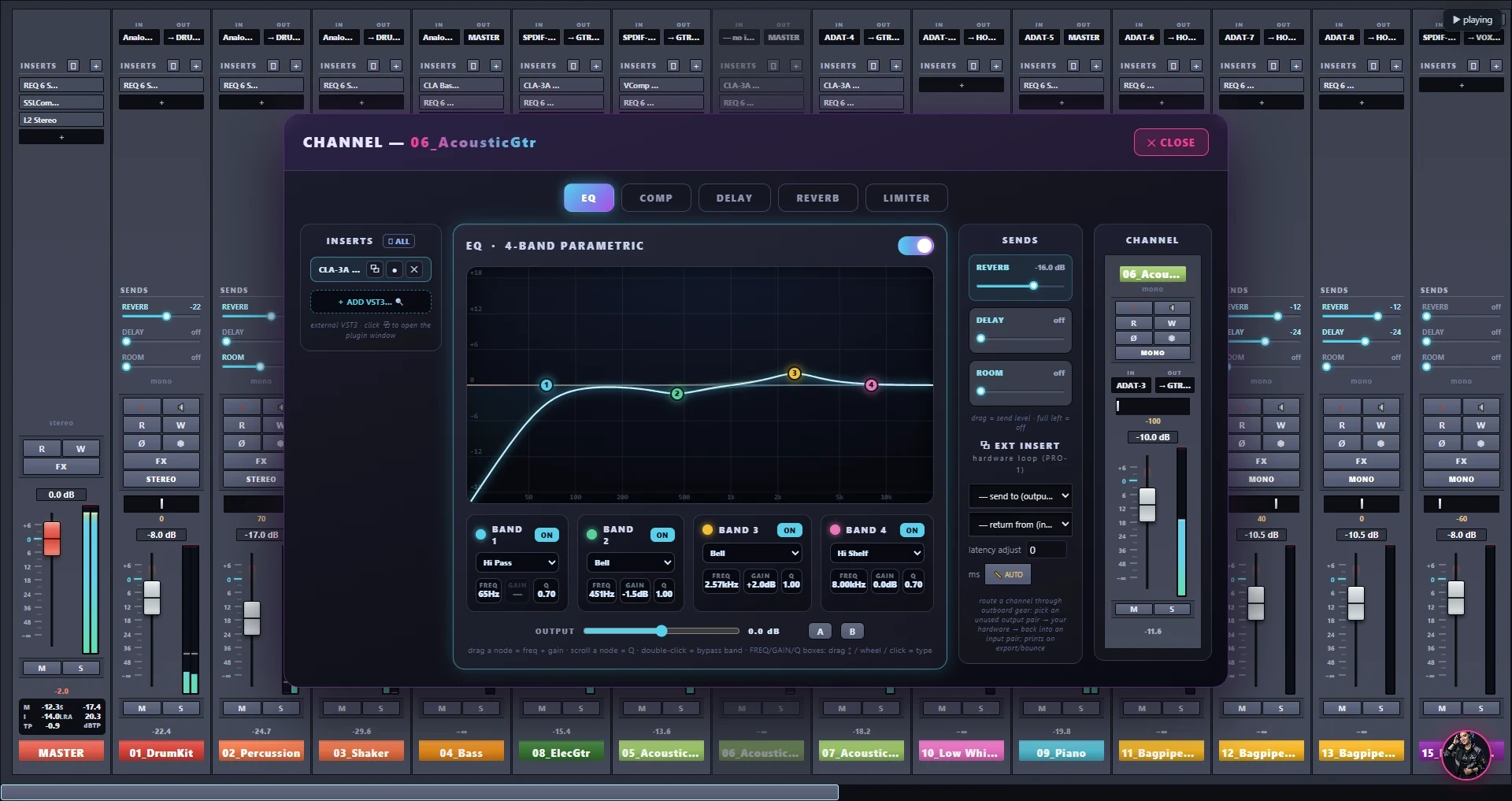Select EQ preset A button
This screenshot has height=801, width=1512.
[820, 631]
